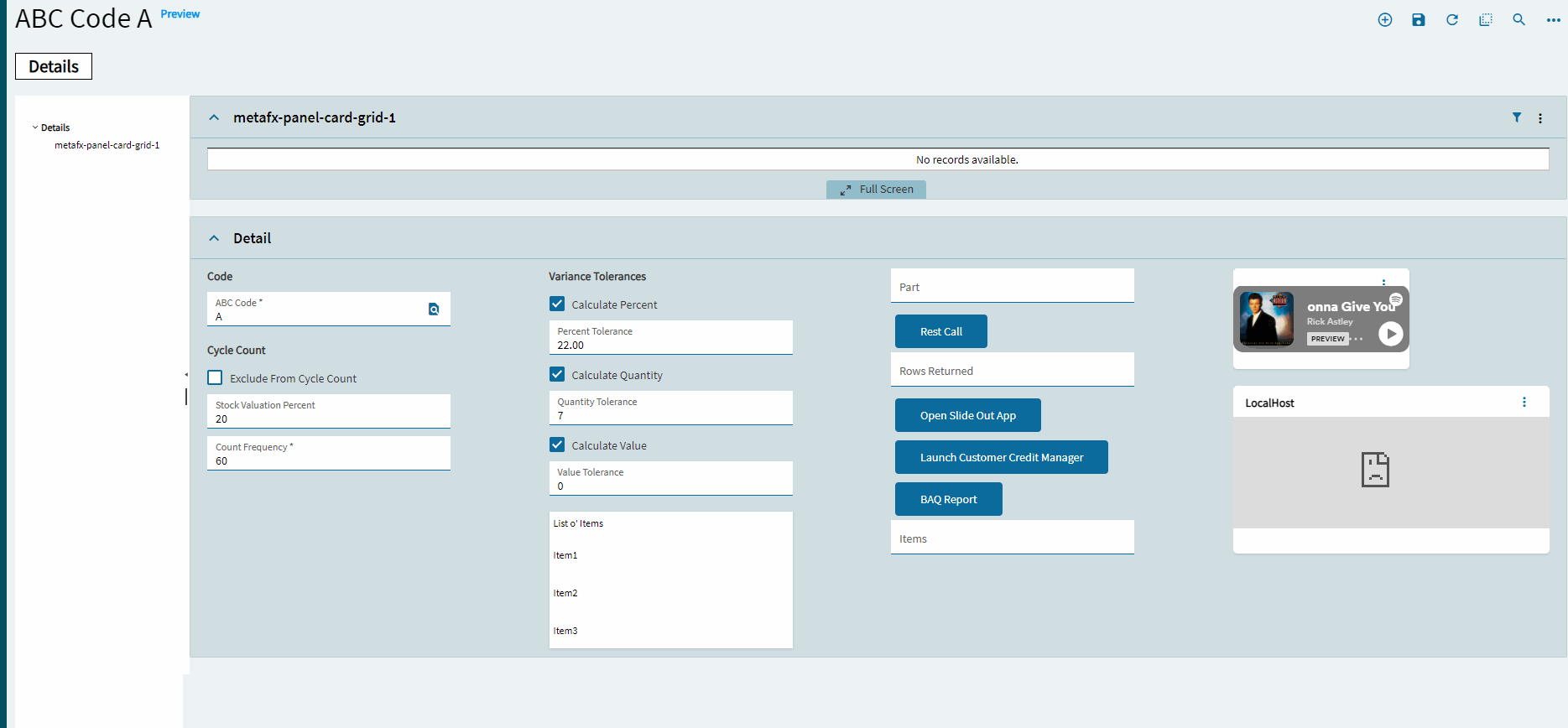Click the broken page icon in LocalHost

[1375, 470]
